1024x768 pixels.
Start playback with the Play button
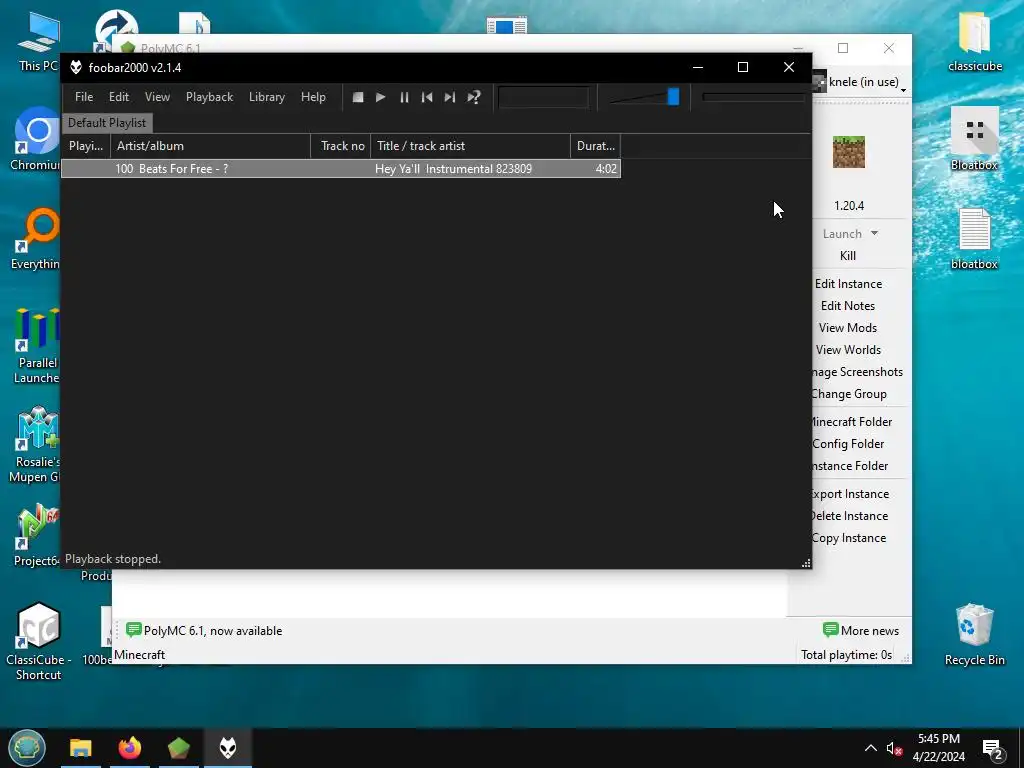point(381,97)
